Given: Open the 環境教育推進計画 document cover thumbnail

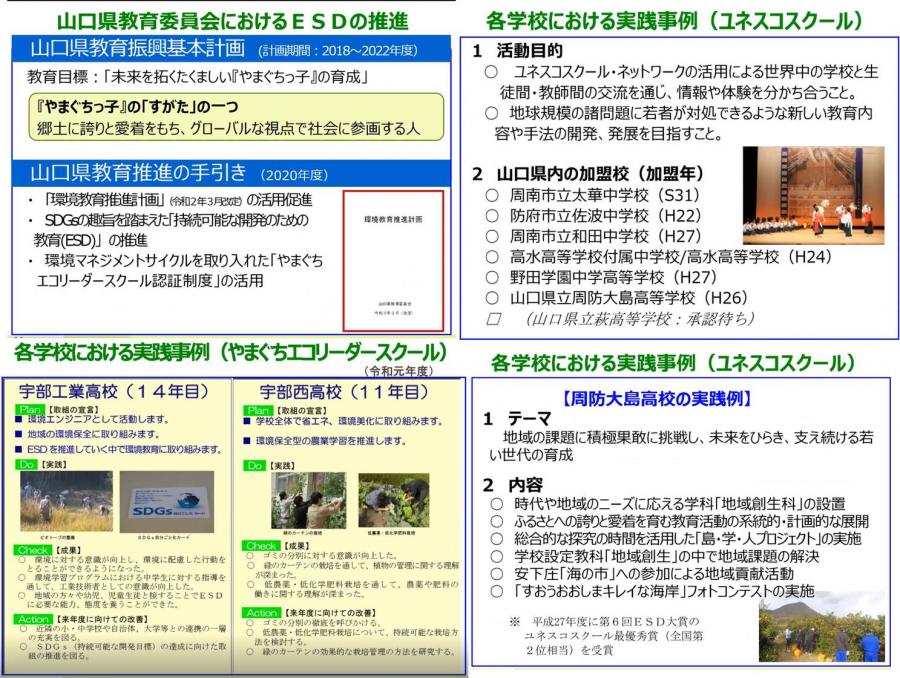Looking at the screenshot, I should (x=393, y=261).
